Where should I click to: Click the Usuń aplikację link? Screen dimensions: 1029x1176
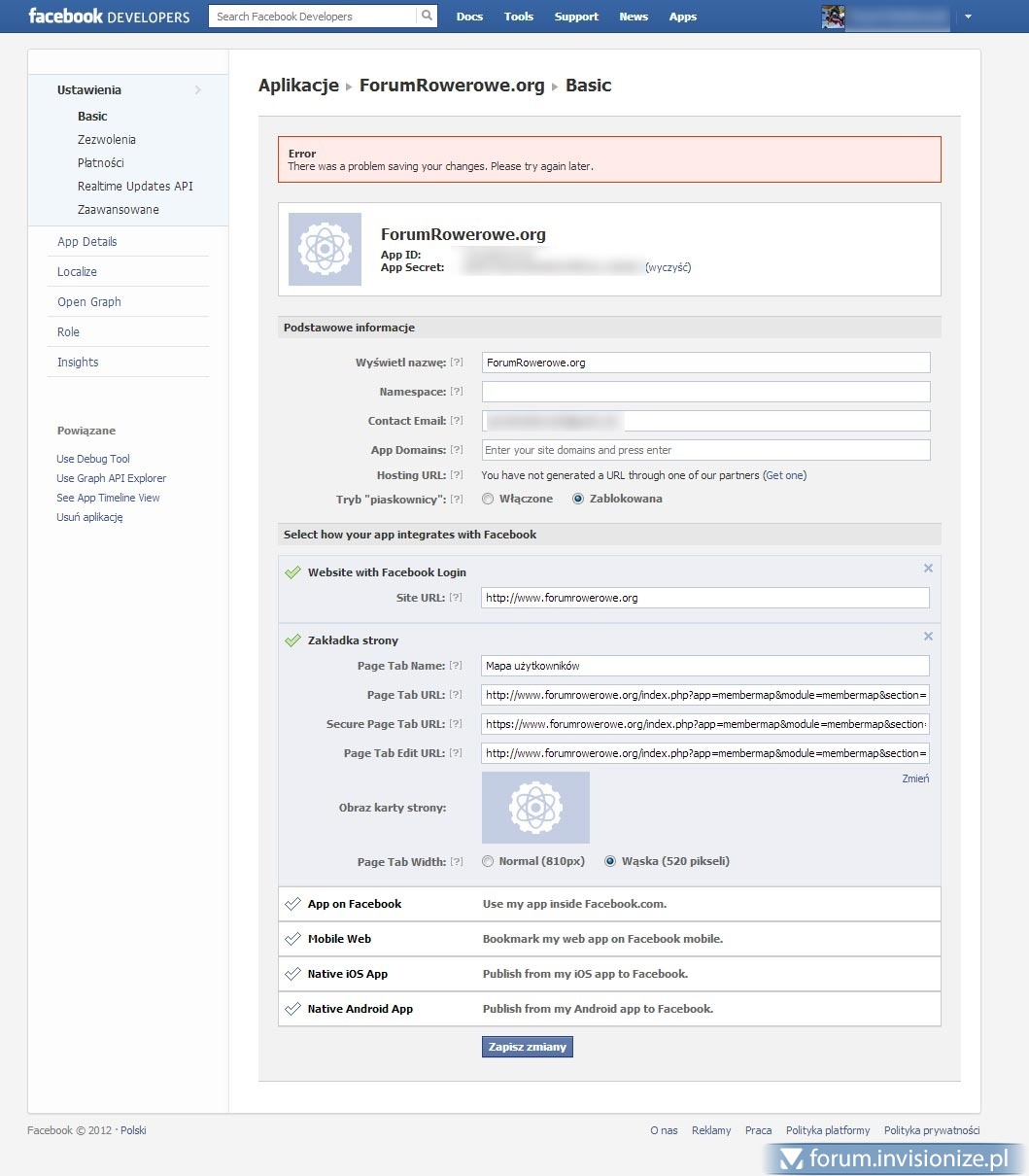[x=89, y=517]
